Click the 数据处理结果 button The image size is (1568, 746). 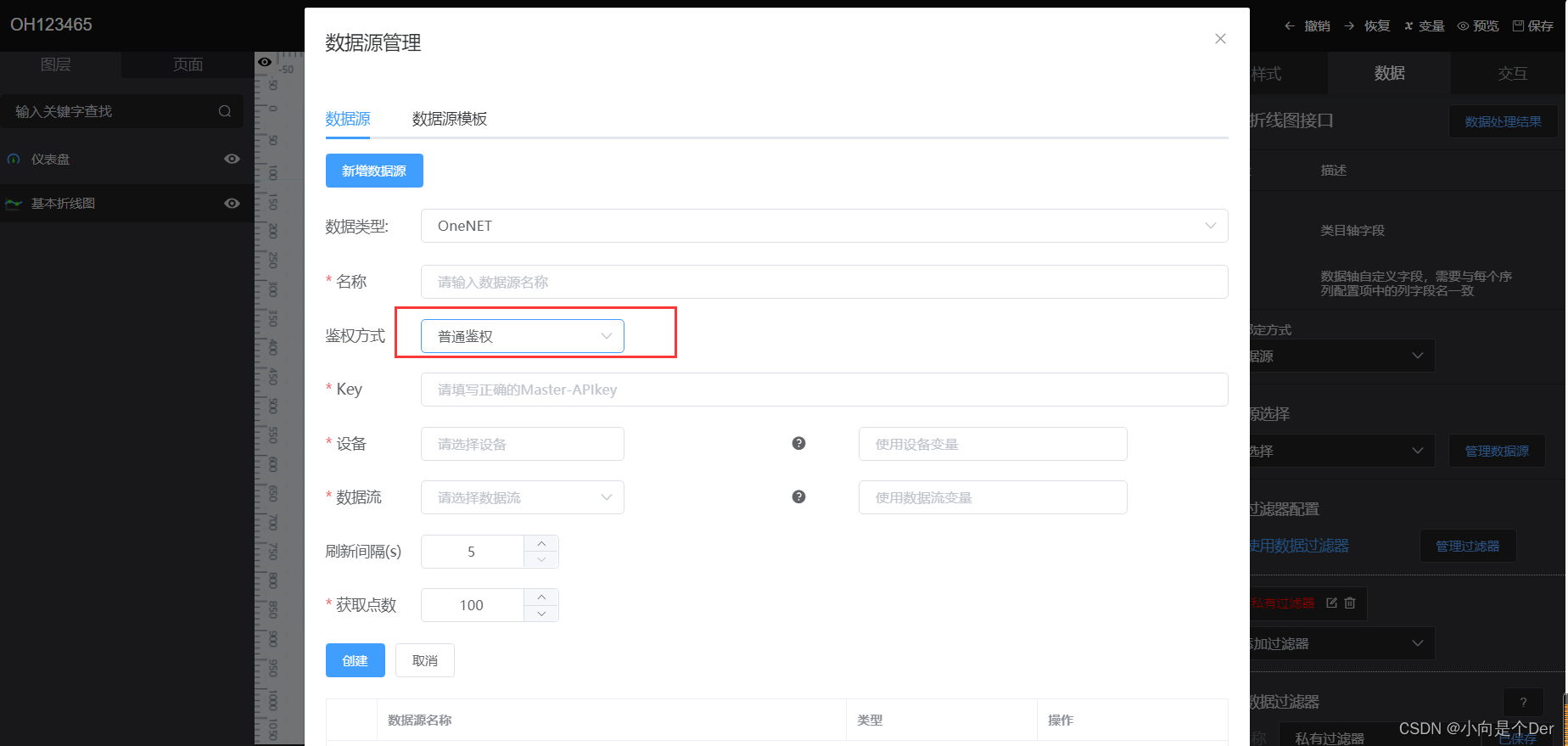pyautogui.click(x=1504, y=121)
